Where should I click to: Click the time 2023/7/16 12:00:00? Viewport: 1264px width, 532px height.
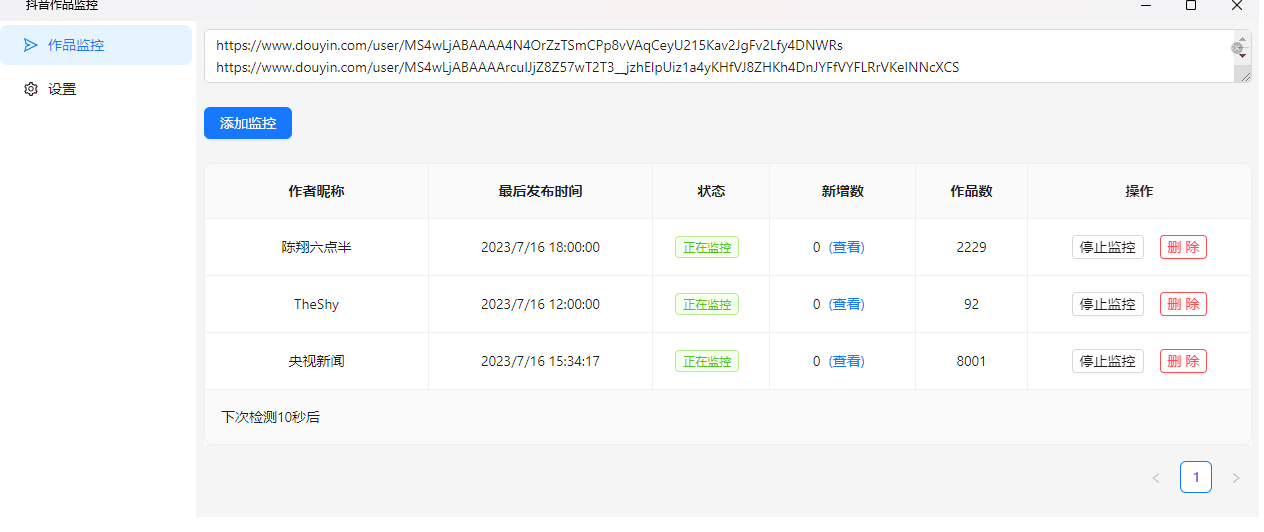pyautogui.click(x=541, y=304)
